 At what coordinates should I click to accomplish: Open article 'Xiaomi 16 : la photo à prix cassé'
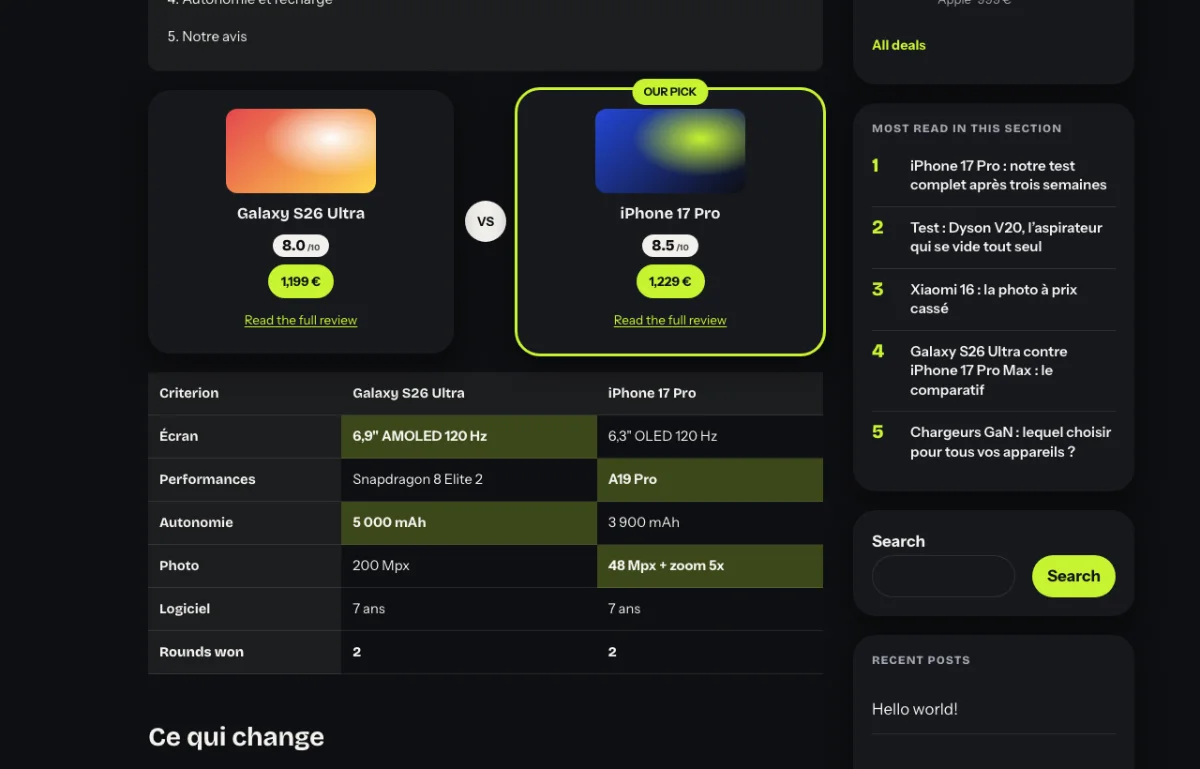(x=993, y=299)
